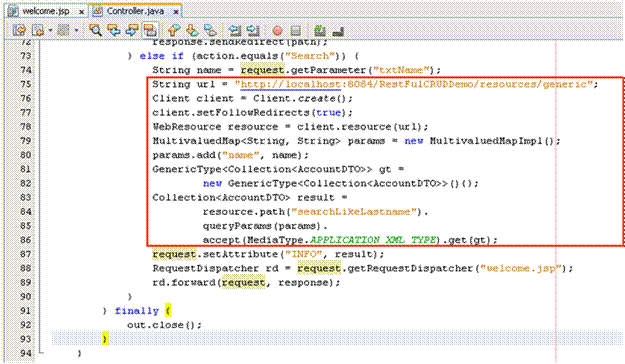Close the Controller.java tab
Screen dimensions: 625x364
[175, 12]
